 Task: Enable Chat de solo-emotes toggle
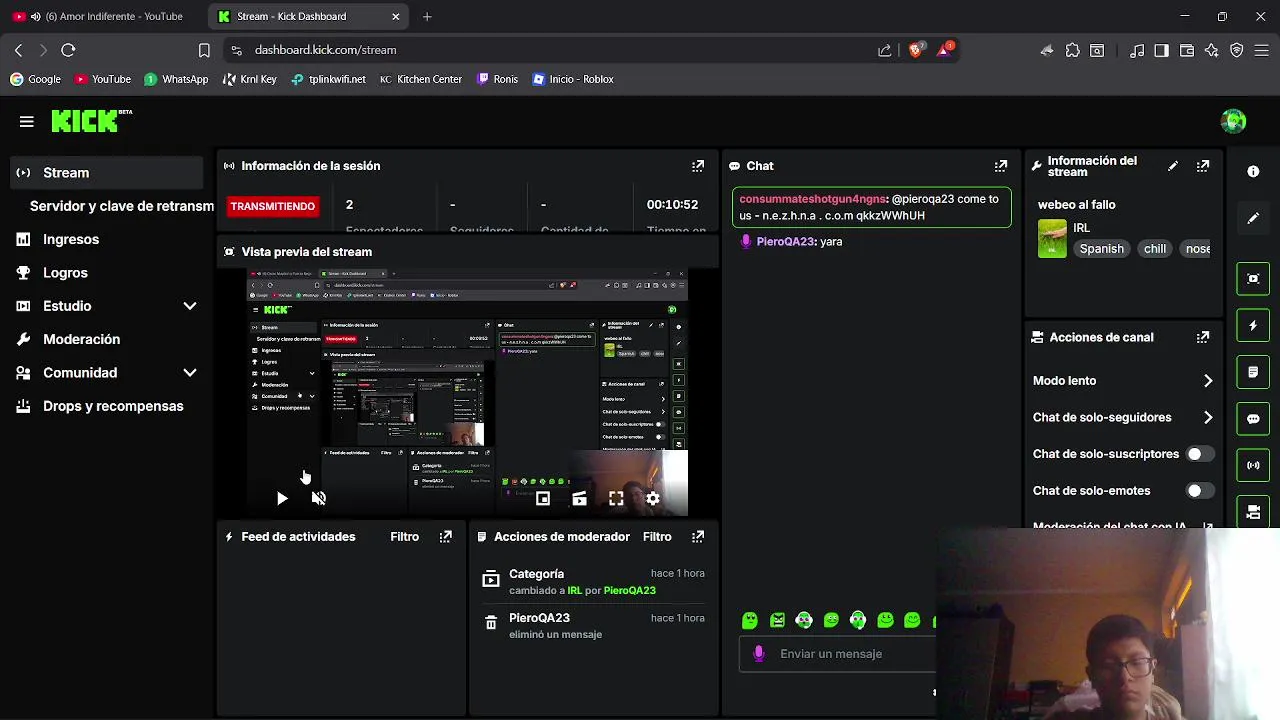click(x=1200, y=491)
